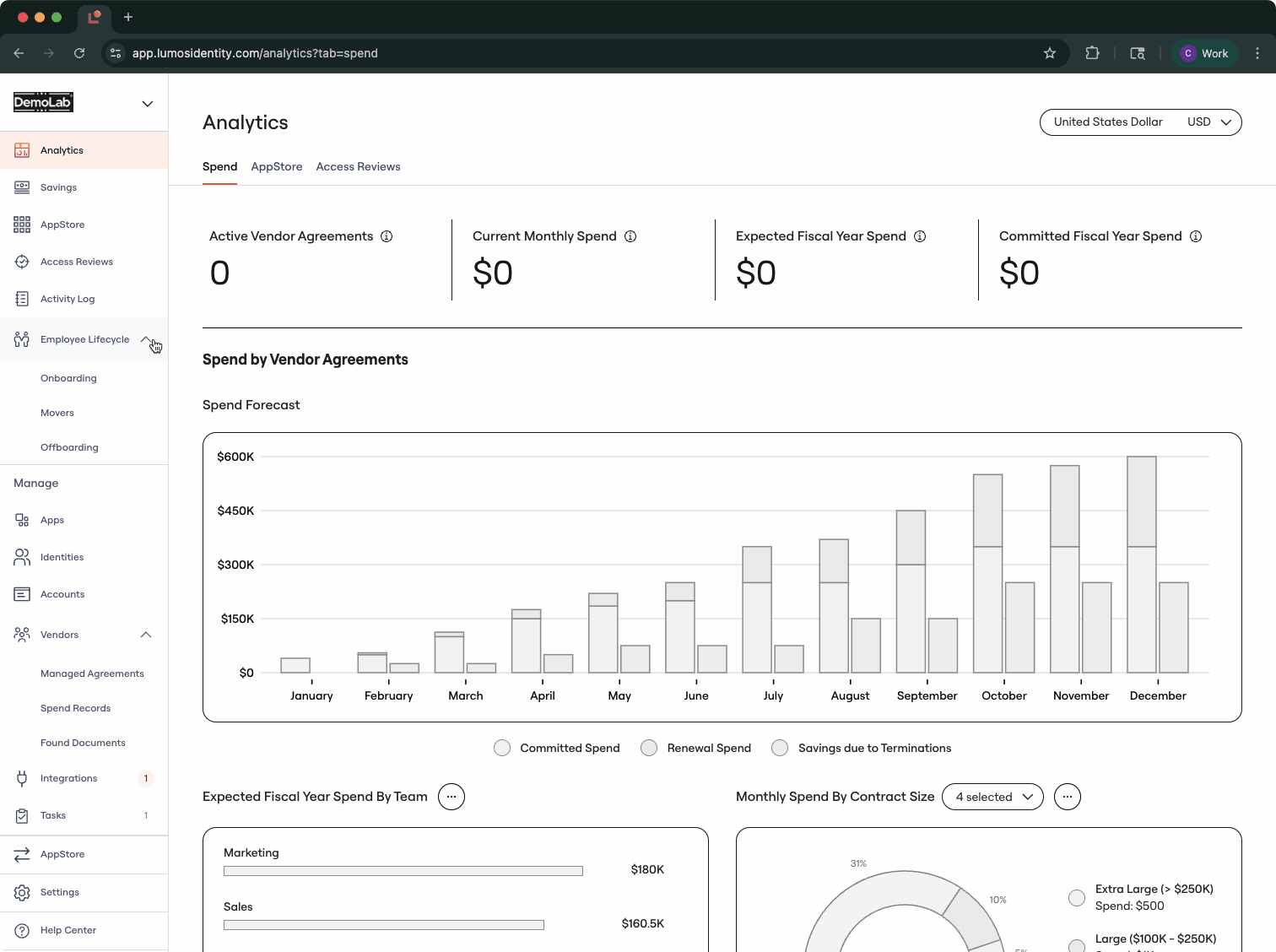Click the AppStore grid icon in sidebar
Viewport: 1276px width, 952px height.
point(22,224)
